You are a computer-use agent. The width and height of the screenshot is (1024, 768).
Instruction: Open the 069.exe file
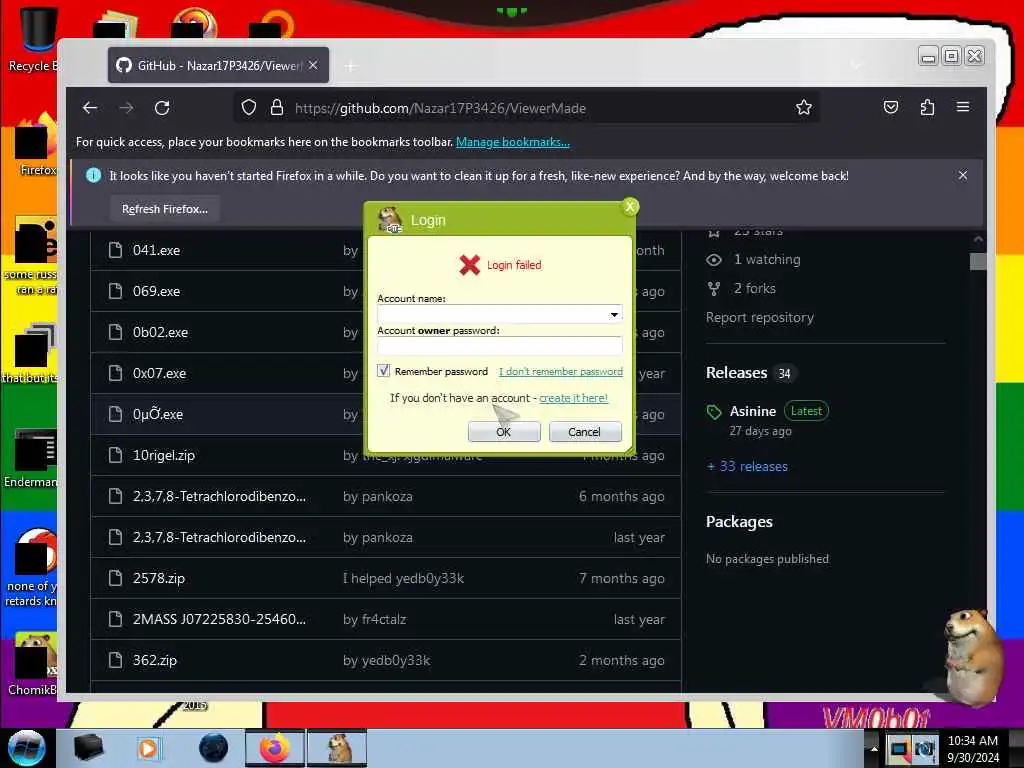point(157,291)
